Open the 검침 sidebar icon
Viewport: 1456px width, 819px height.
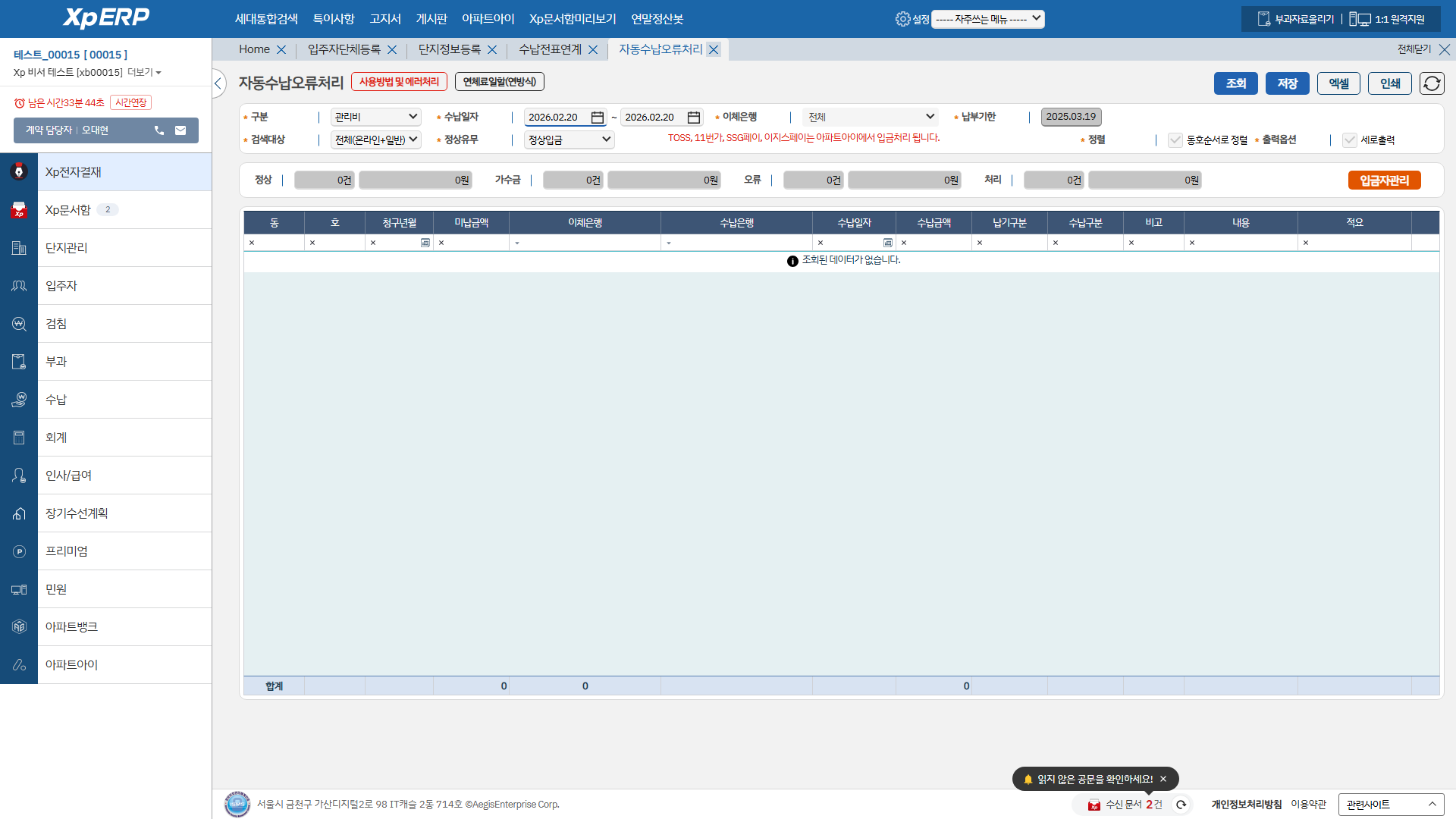click(x=19, y=324)
